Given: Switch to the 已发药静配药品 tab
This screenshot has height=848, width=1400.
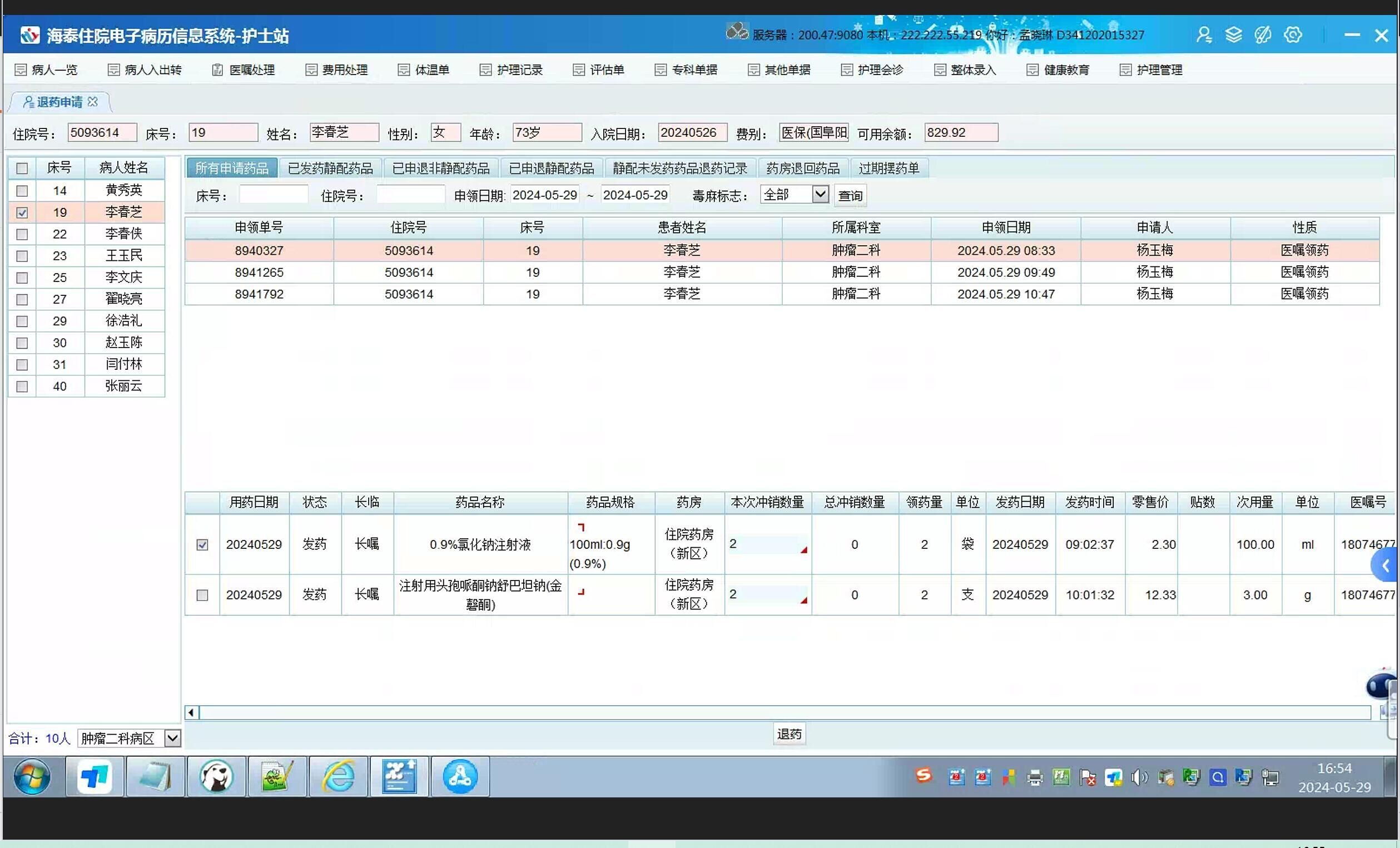Looking at the screenshot, I should [x=330, y=168].
